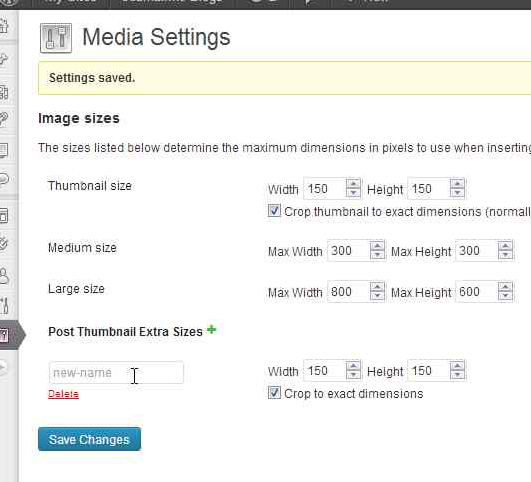Increase extra size Height with up arrow
Image resolution: width=531 pixels, height=482 pixels.
(457, 365)
